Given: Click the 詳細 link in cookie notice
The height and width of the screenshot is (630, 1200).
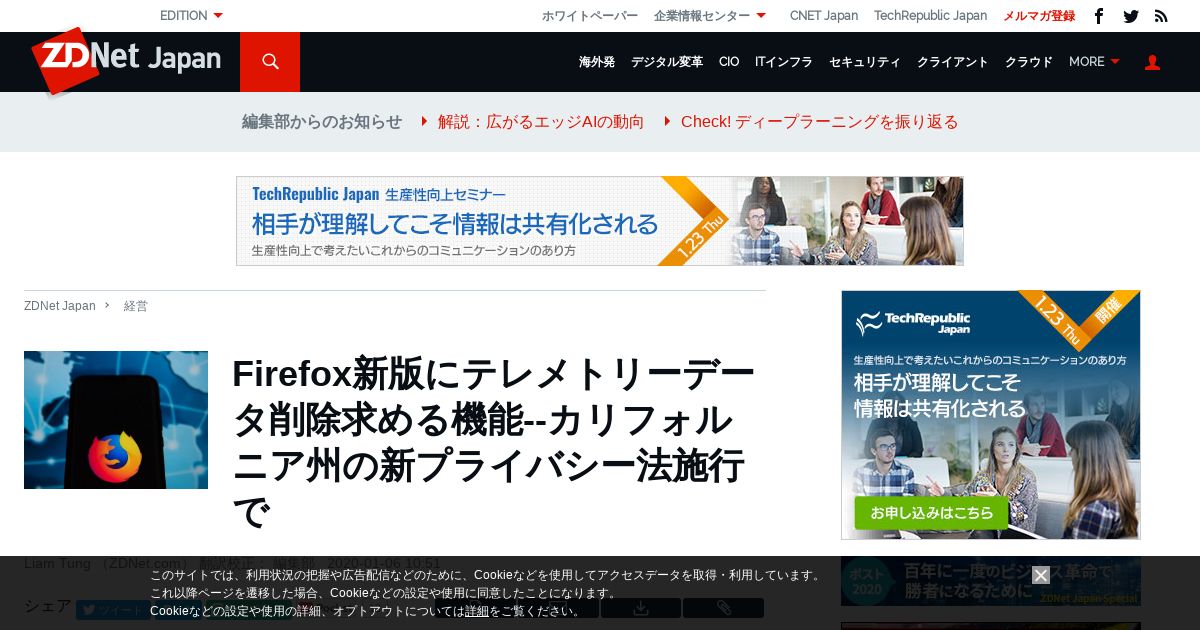Looking at the screenshot, I should pos(477,611).
